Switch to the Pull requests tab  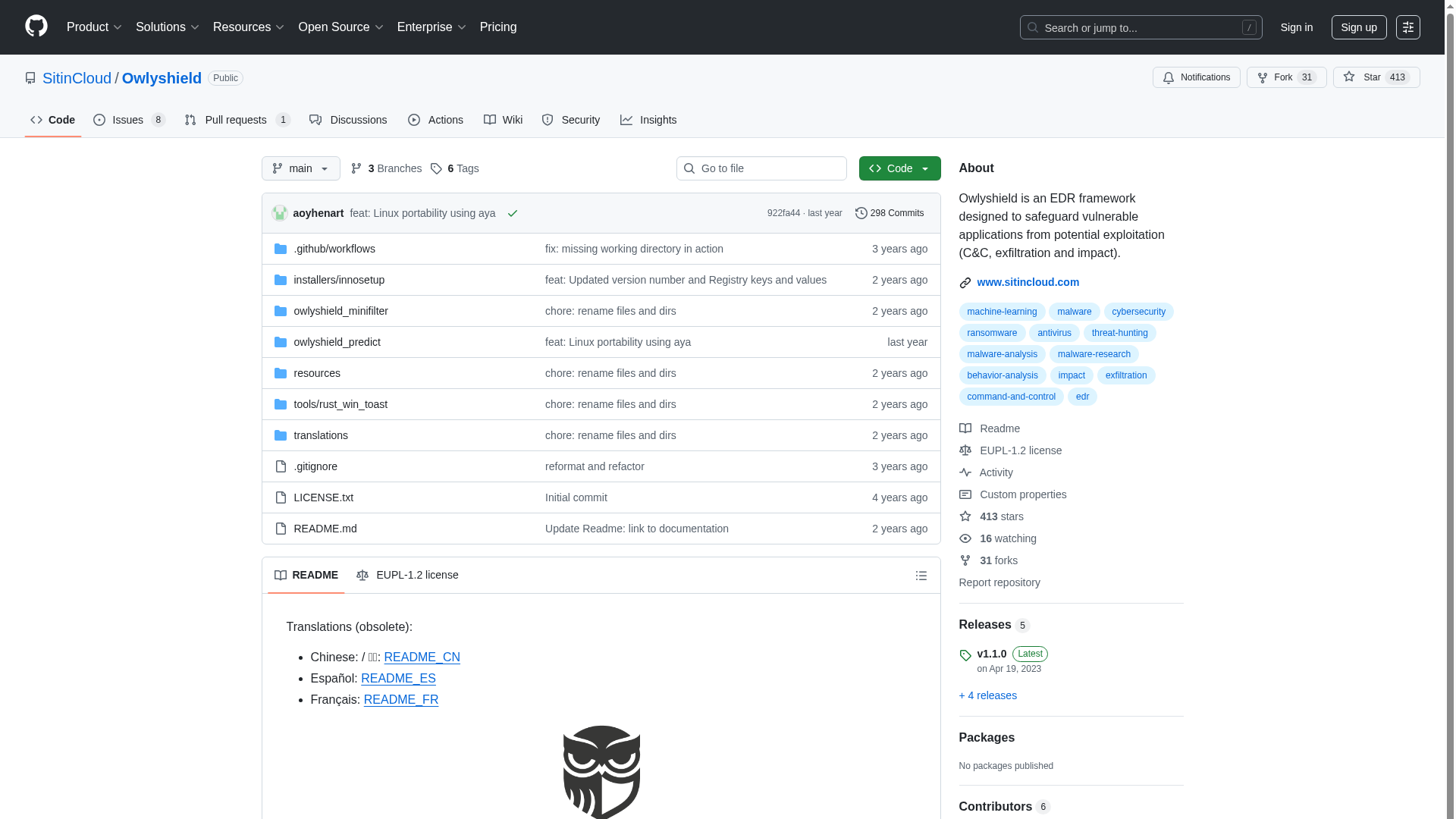coord(237,120)
